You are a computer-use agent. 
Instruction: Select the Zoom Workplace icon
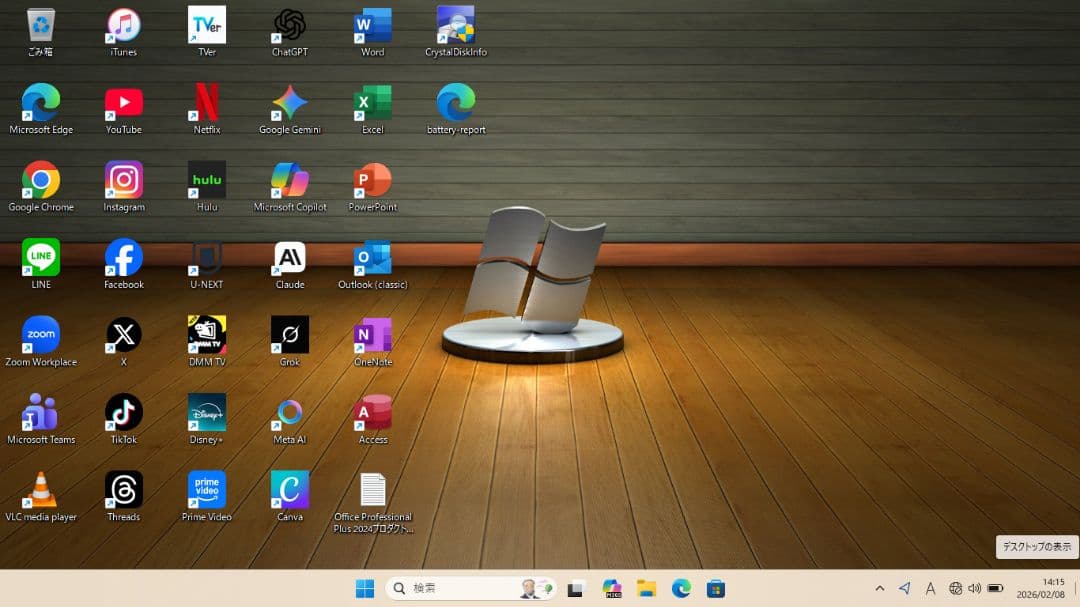pyautogui.click(x=41, y=336)
